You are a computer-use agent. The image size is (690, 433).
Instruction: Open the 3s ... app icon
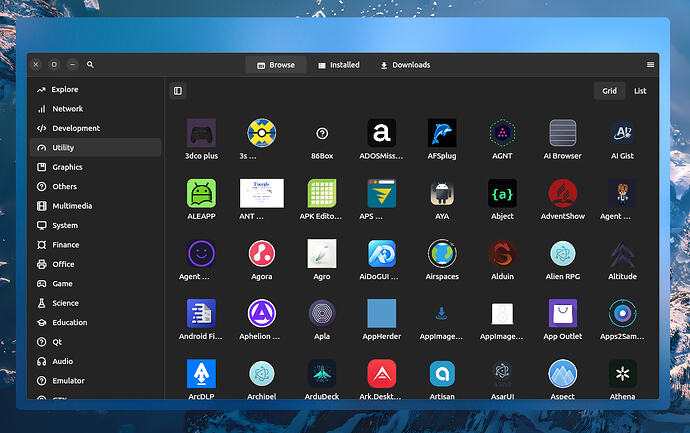tap(261, 133)
